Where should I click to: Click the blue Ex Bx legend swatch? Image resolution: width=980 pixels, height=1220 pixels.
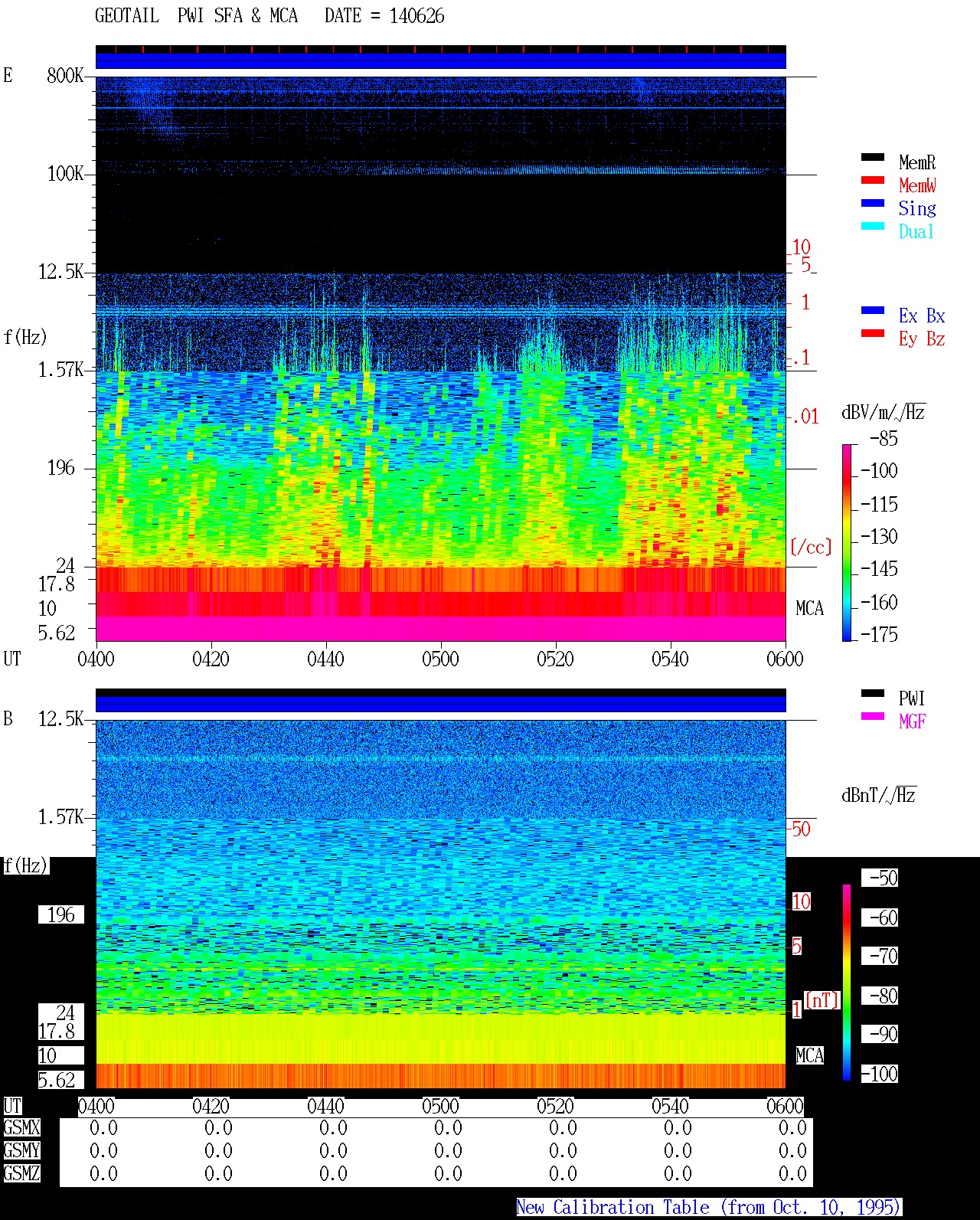pos(873,310)
